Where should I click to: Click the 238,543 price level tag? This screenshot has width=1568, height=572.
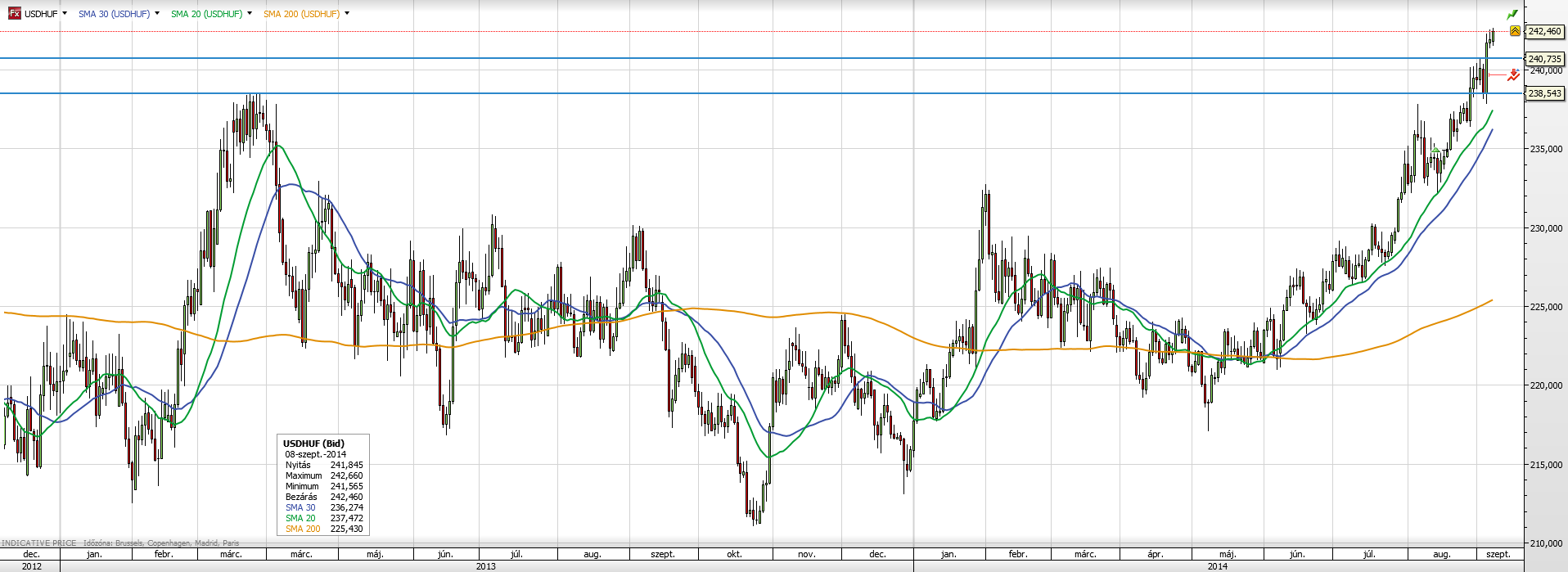1544,93
